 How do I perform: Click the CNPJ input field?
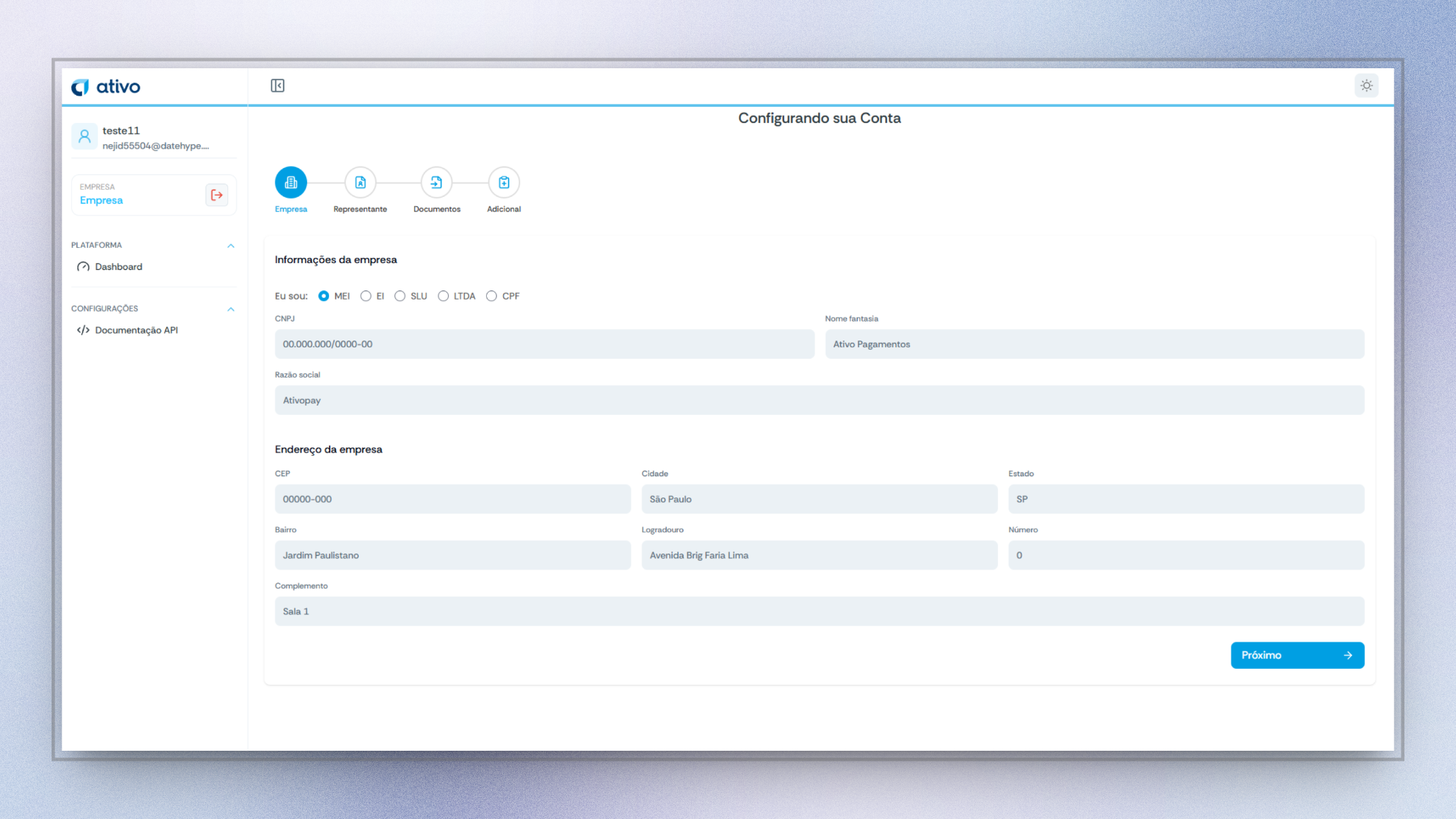click(544, 344)
